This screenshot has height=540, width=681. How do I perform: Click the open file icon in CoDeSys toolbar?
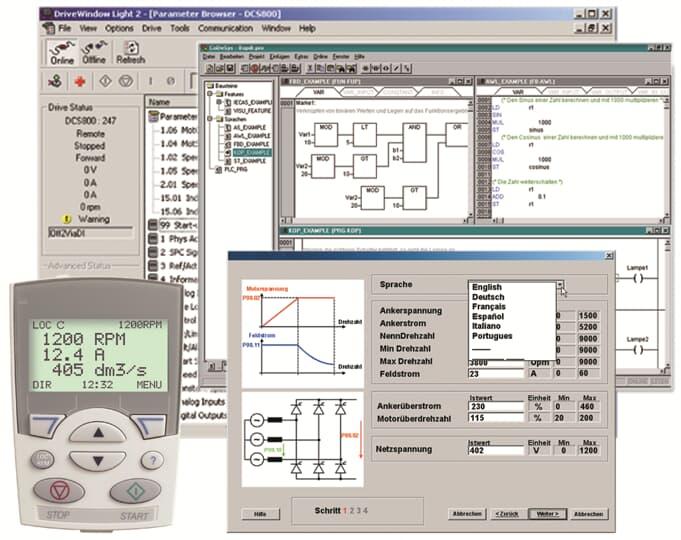[220, 68]
